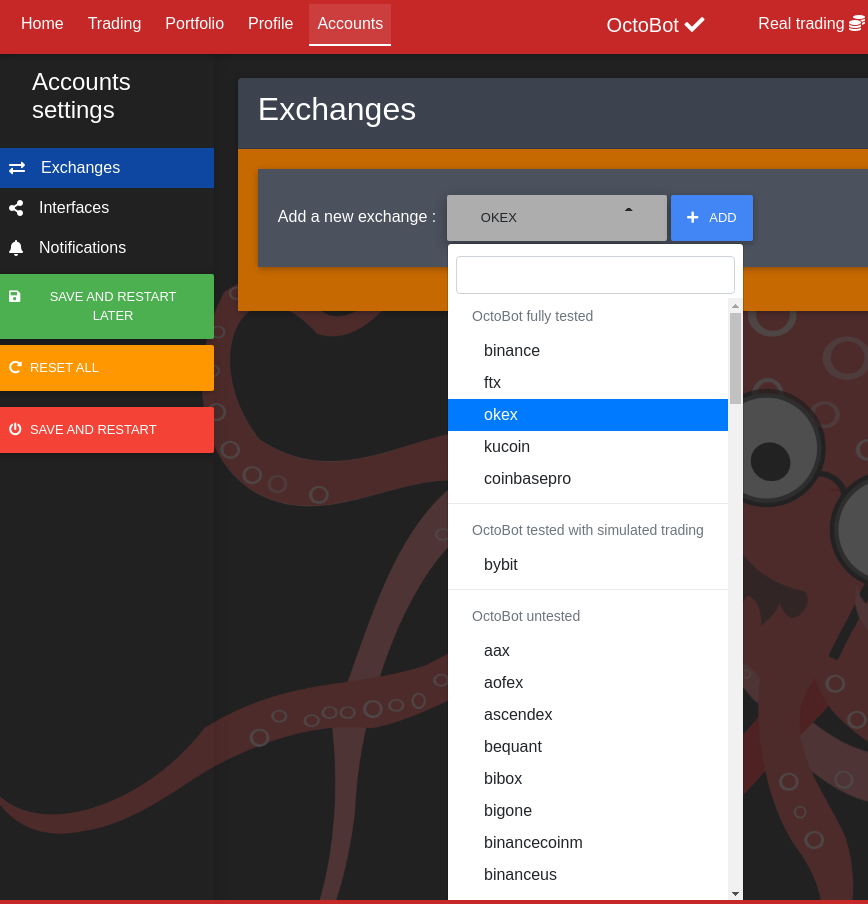Select the Accounts tab
868x904 pixels.
[x=350, y=24]
